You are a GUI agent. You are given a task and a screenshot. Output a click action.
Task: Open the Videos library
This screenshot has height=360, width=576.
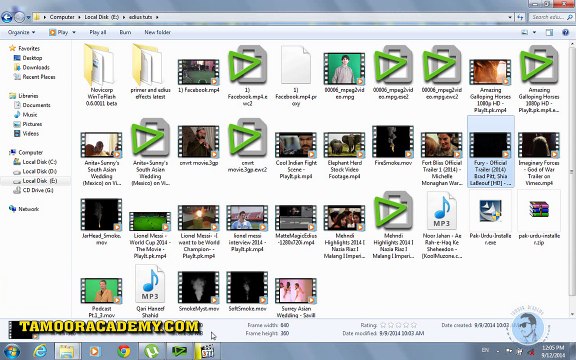pyautogui.click(x=26, y=134)
